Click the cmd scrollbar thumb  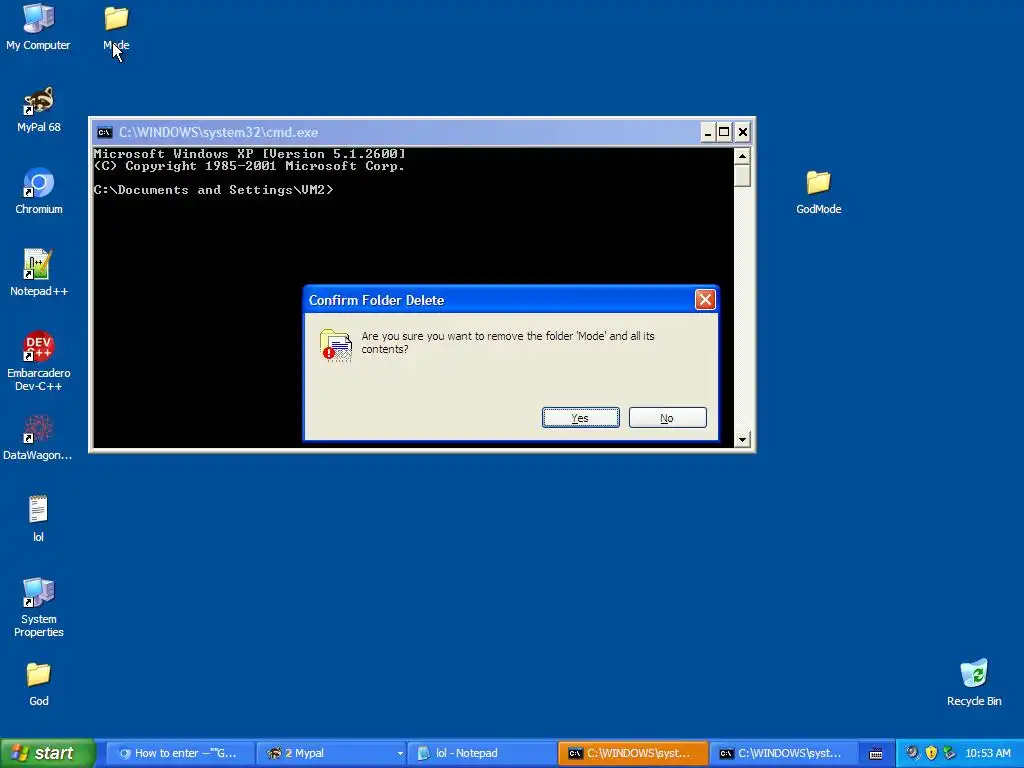click(x=742, y=176)
